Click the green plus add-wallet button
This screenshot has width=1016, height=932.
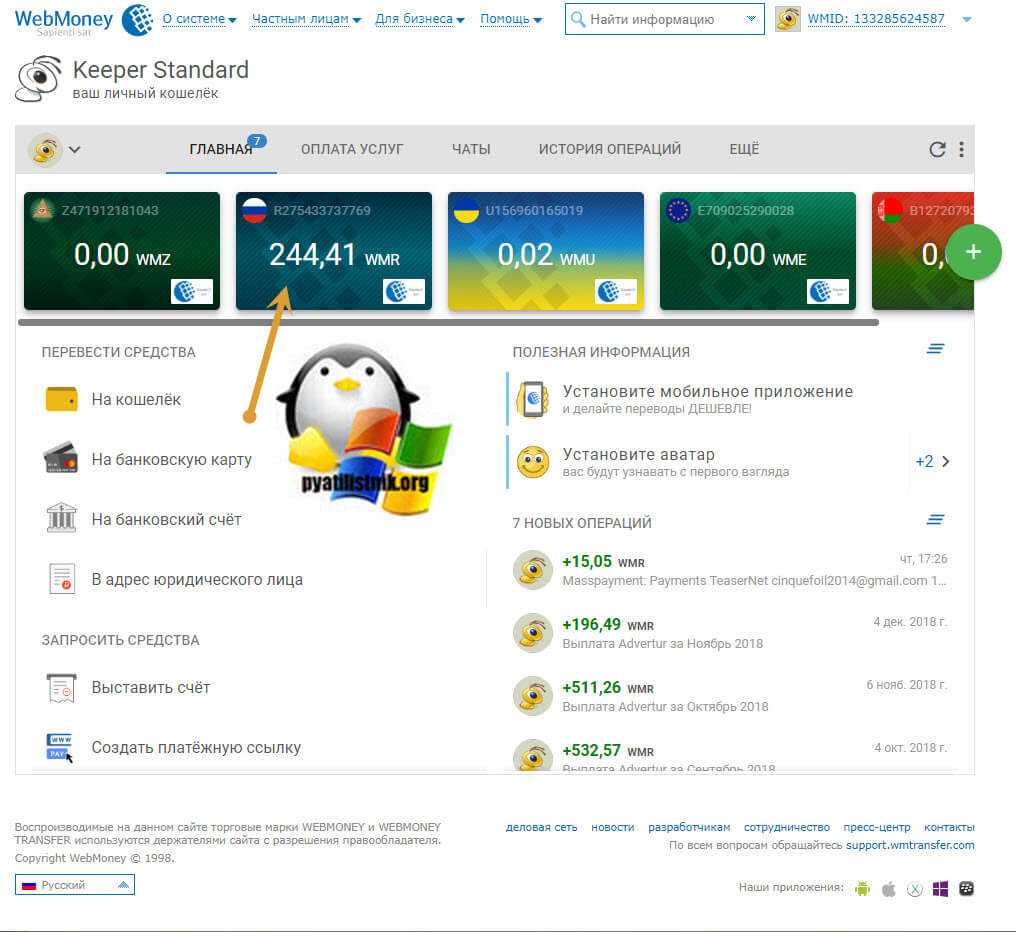pos(972,253)
